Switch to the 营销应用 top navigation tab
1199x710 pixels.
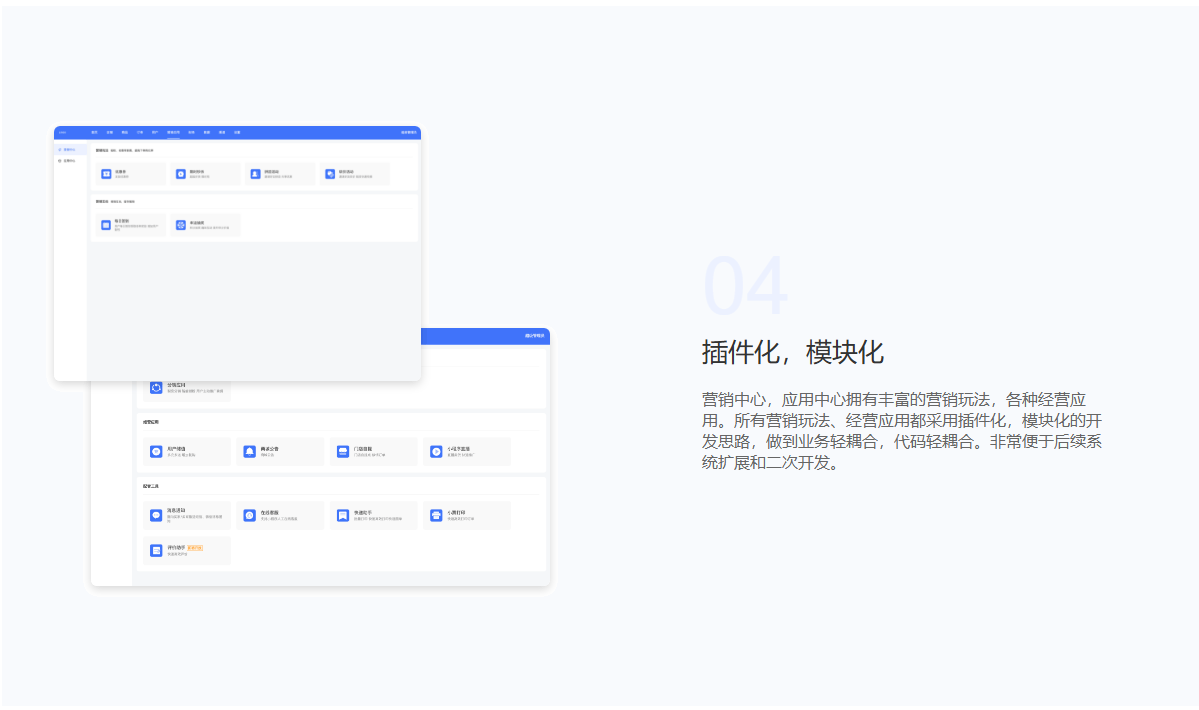tap(173, 132)
